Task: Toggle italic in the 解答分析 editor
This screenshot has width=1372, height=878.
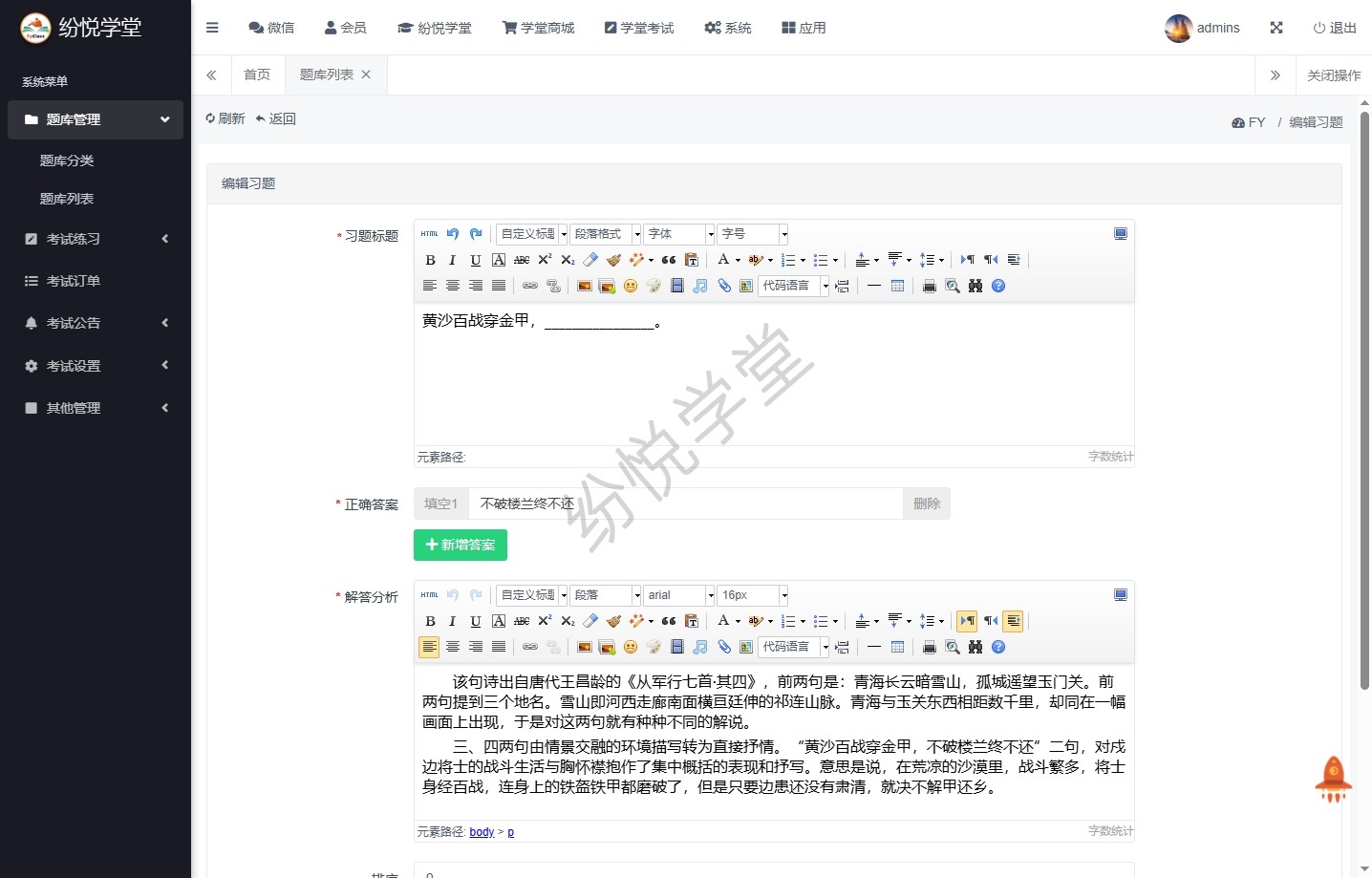Action: click(x=453, y=621)
